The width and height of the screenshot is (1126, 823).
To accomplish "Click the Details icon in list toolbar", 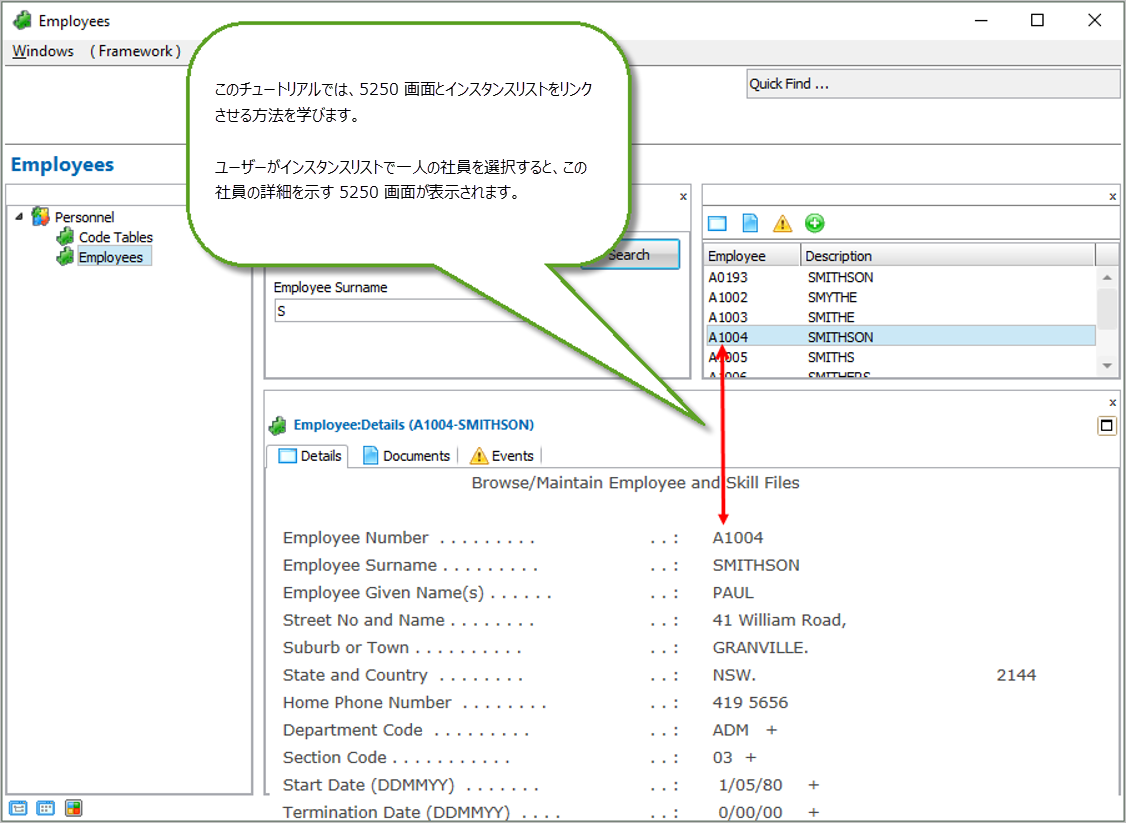I will 717,223.
